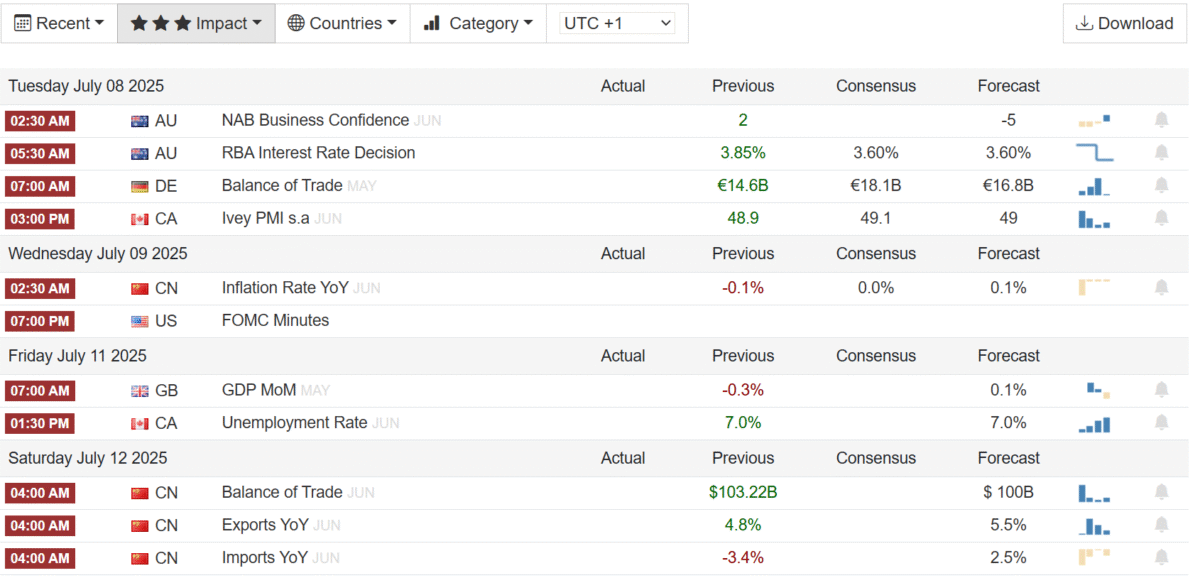Expand the three-star Impact filter dropdown
This screenshot has width=1200, height=578.
196,23
